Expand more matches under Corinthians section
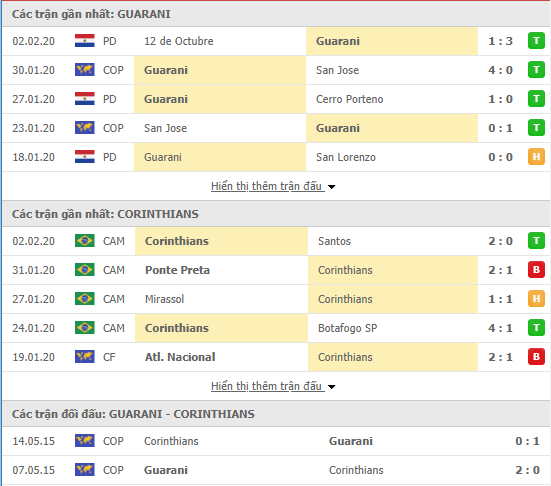Screen dimensions: 551x486 tap(267, 386)
